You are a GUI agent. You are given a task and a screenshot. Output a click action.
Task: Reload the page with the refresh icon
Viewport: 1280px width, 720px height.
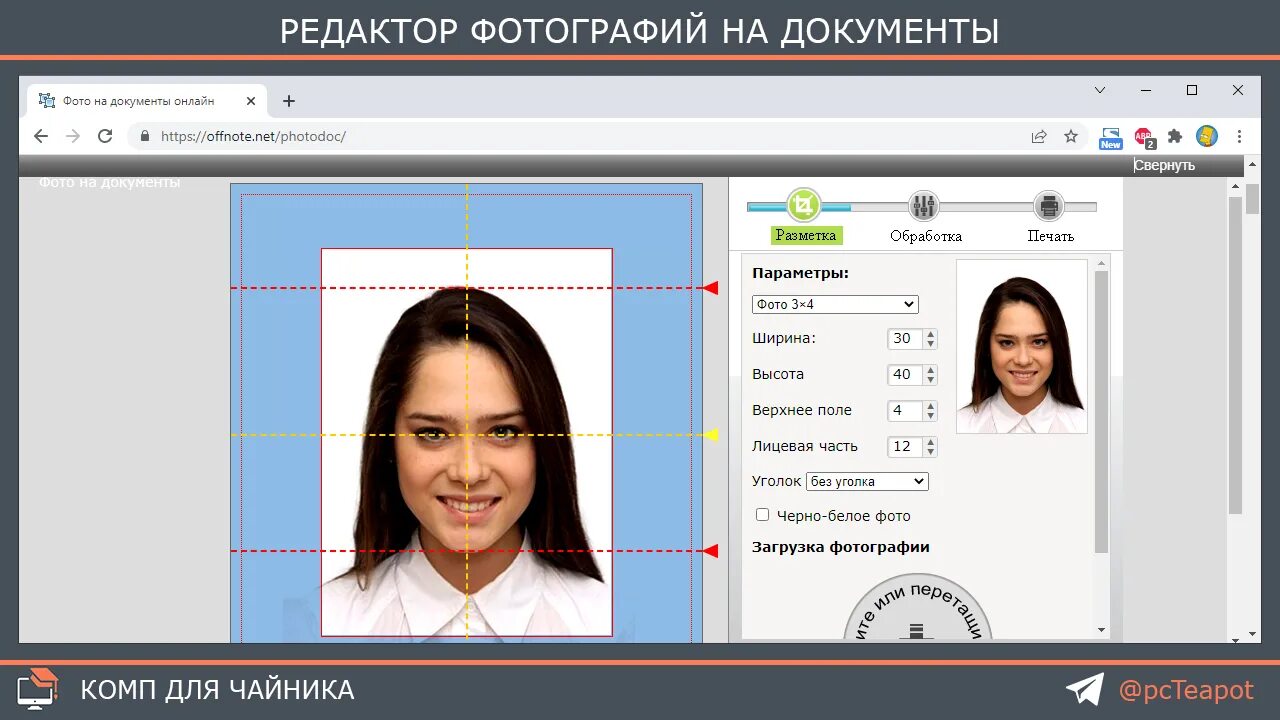tap(105, 136)
